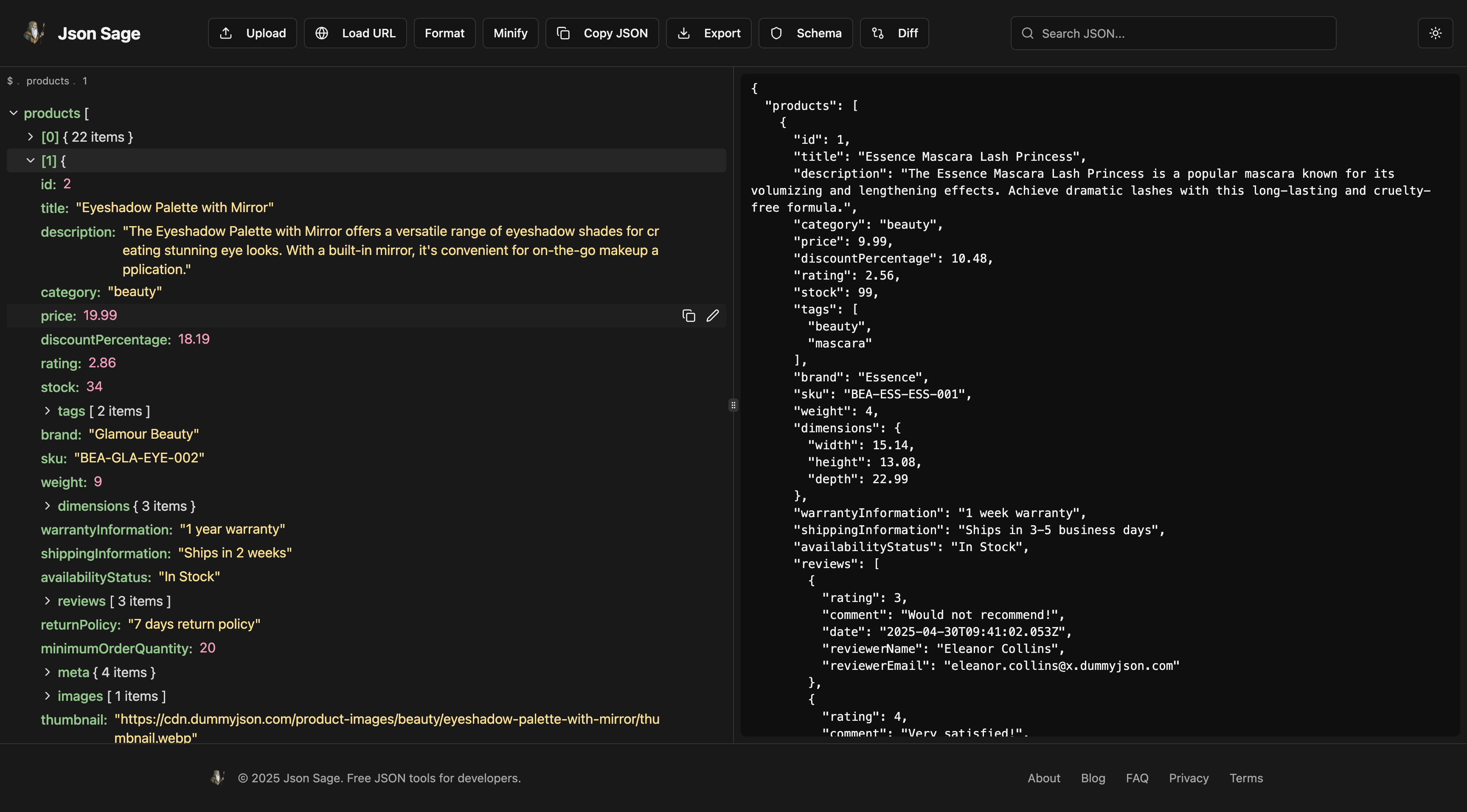Open Load URL using the globe icon

(x=322, y=33)
